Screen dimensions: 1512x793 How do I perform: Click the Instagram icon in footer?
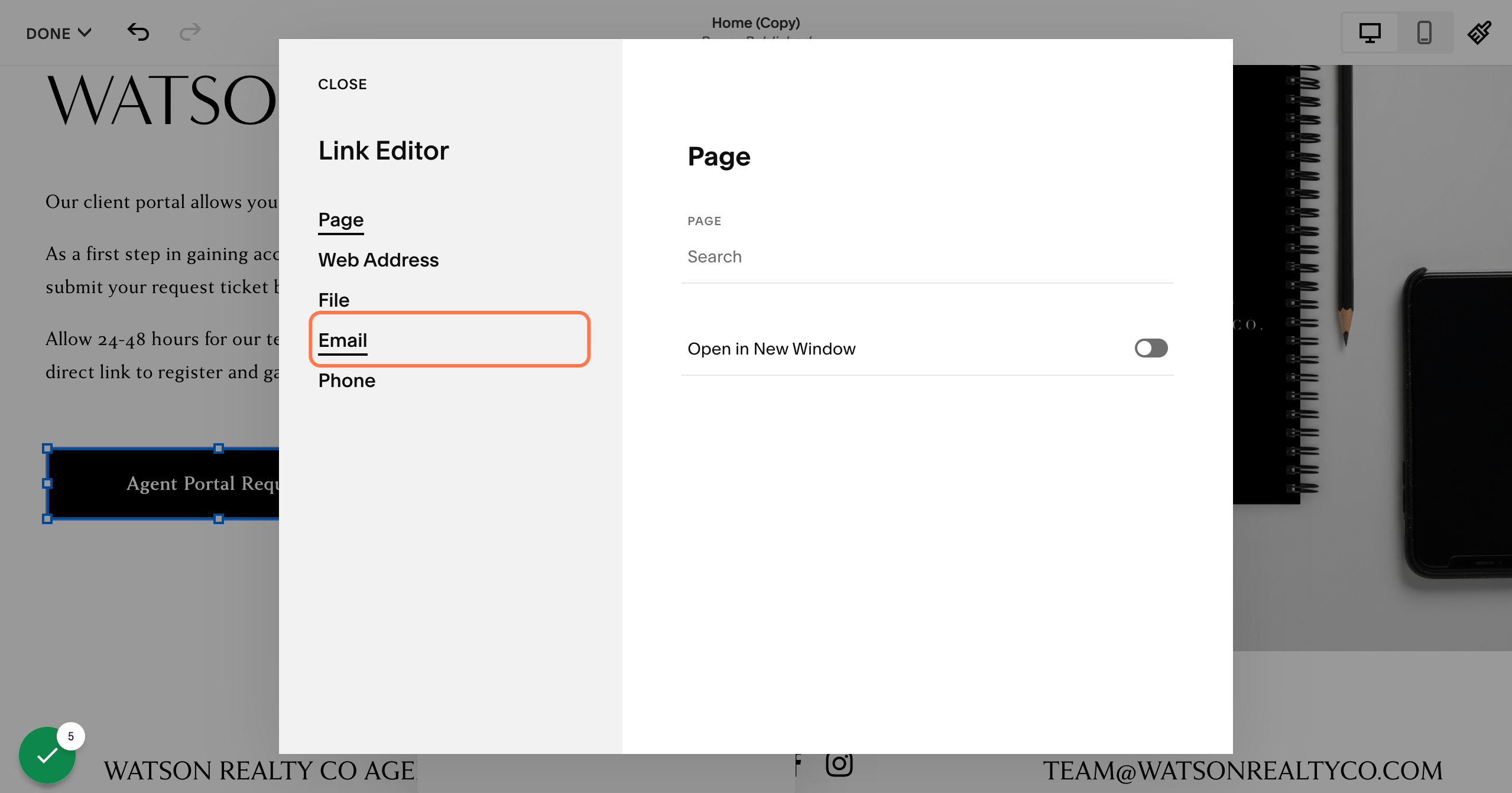[839, 763]
